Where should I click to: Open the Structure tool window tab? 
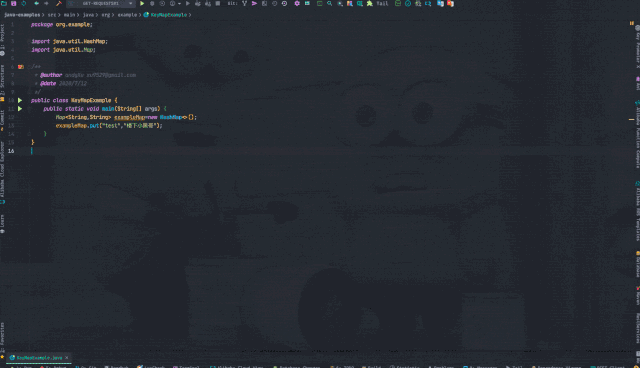click(2, 82)
